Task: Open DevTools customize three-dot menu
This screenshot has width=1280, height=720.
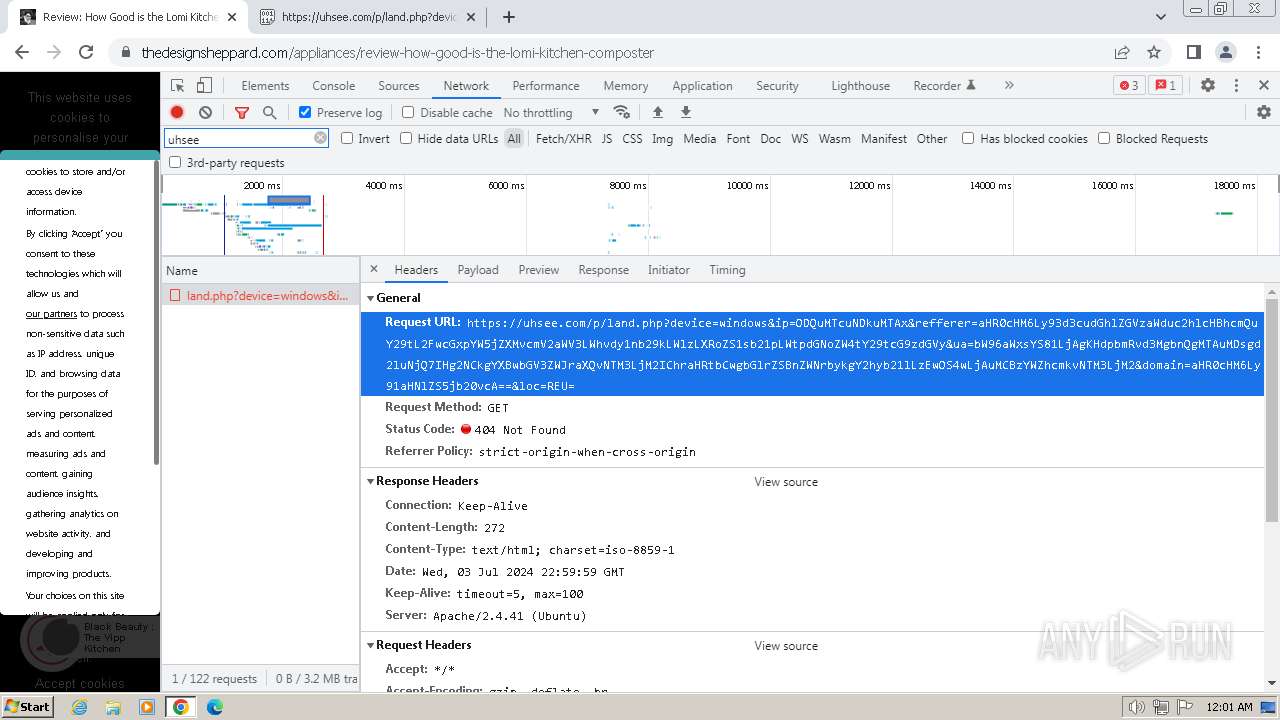Action: (x=1237, y=86)
